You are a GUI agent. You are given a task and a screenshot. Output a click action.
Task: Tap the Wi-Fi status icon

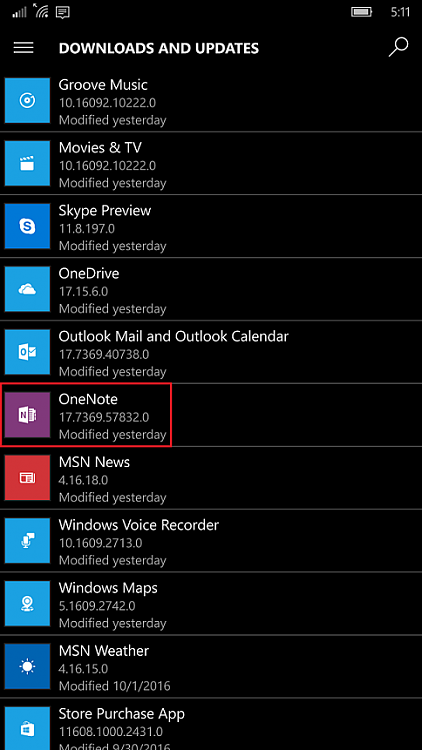tap(40, 12)
